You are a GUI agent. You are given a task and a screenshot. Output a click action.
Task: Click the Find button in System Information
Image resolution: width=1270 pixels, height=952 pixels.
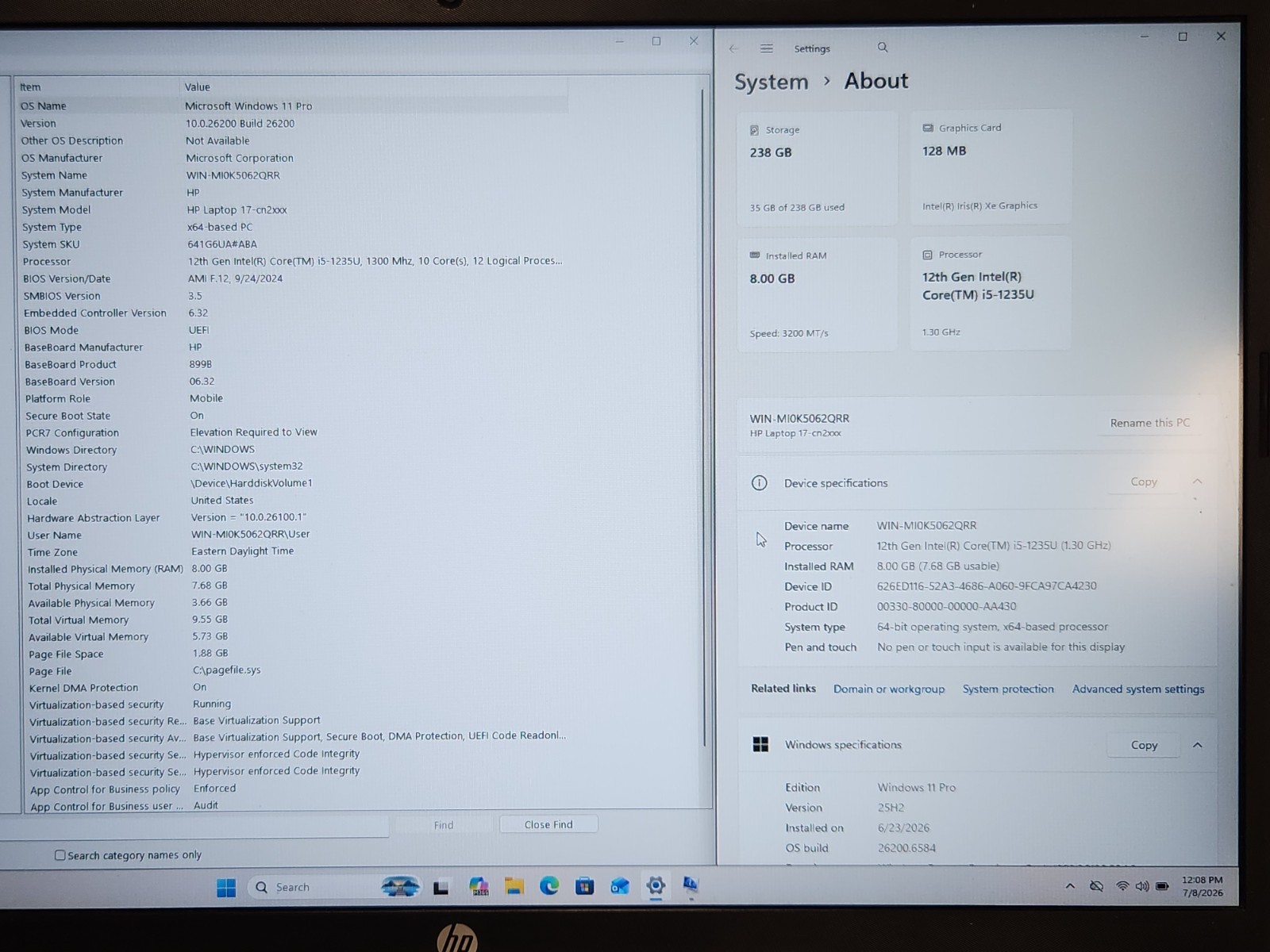[x=444, y=825]
